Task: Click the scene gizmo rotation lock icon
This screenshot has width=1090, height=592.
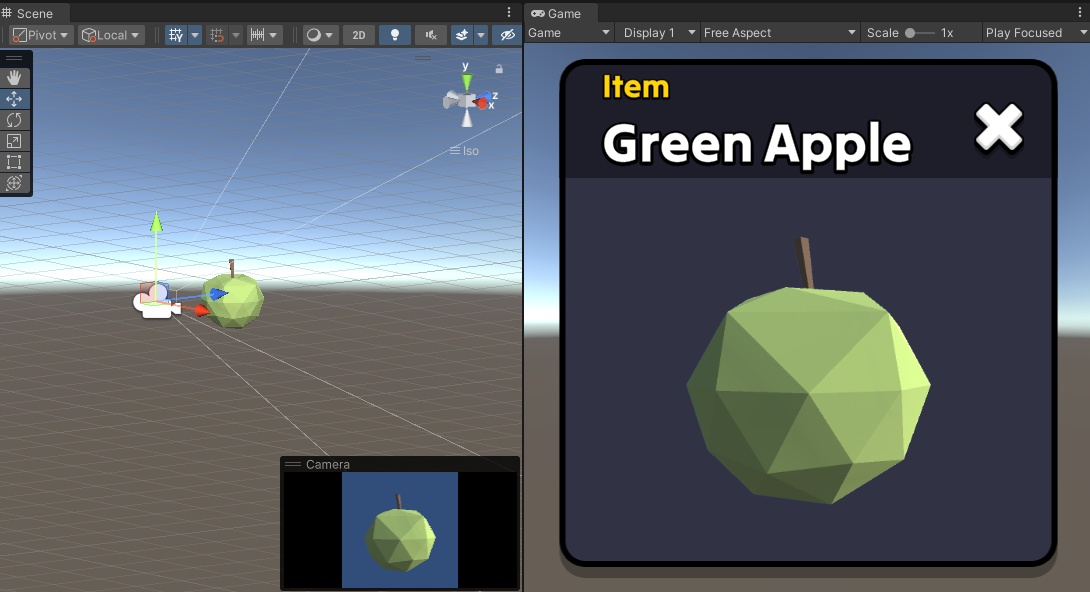Action: tap(499, 69)
